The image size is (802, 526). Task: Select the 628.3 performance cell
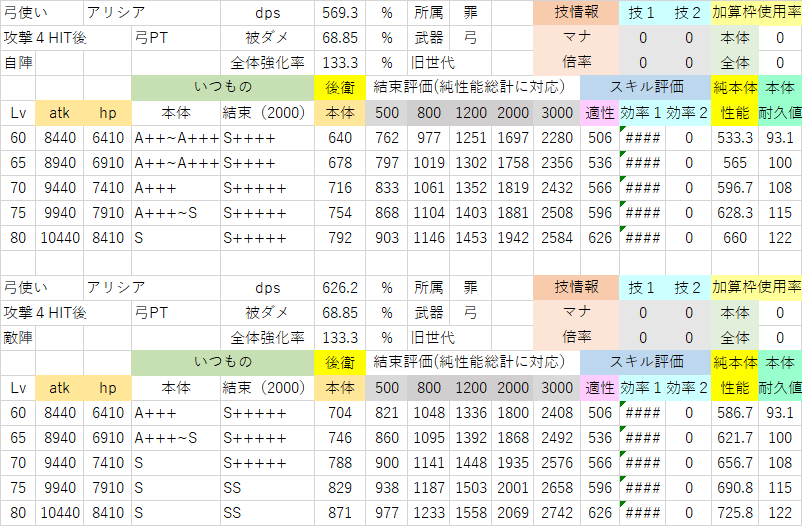click(734, 213)
